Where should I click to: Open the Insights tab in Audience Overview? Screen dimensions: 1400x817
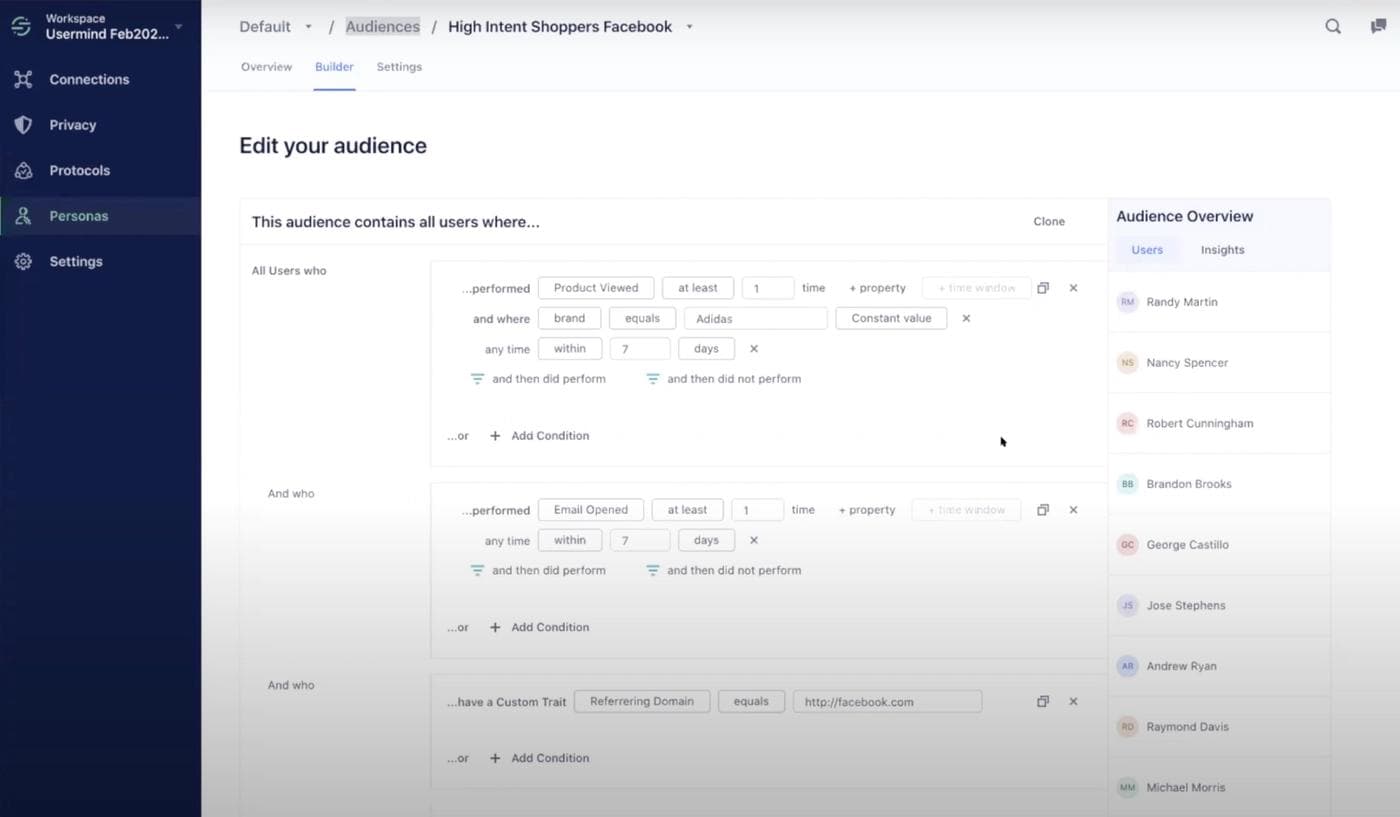(1222, 250)
